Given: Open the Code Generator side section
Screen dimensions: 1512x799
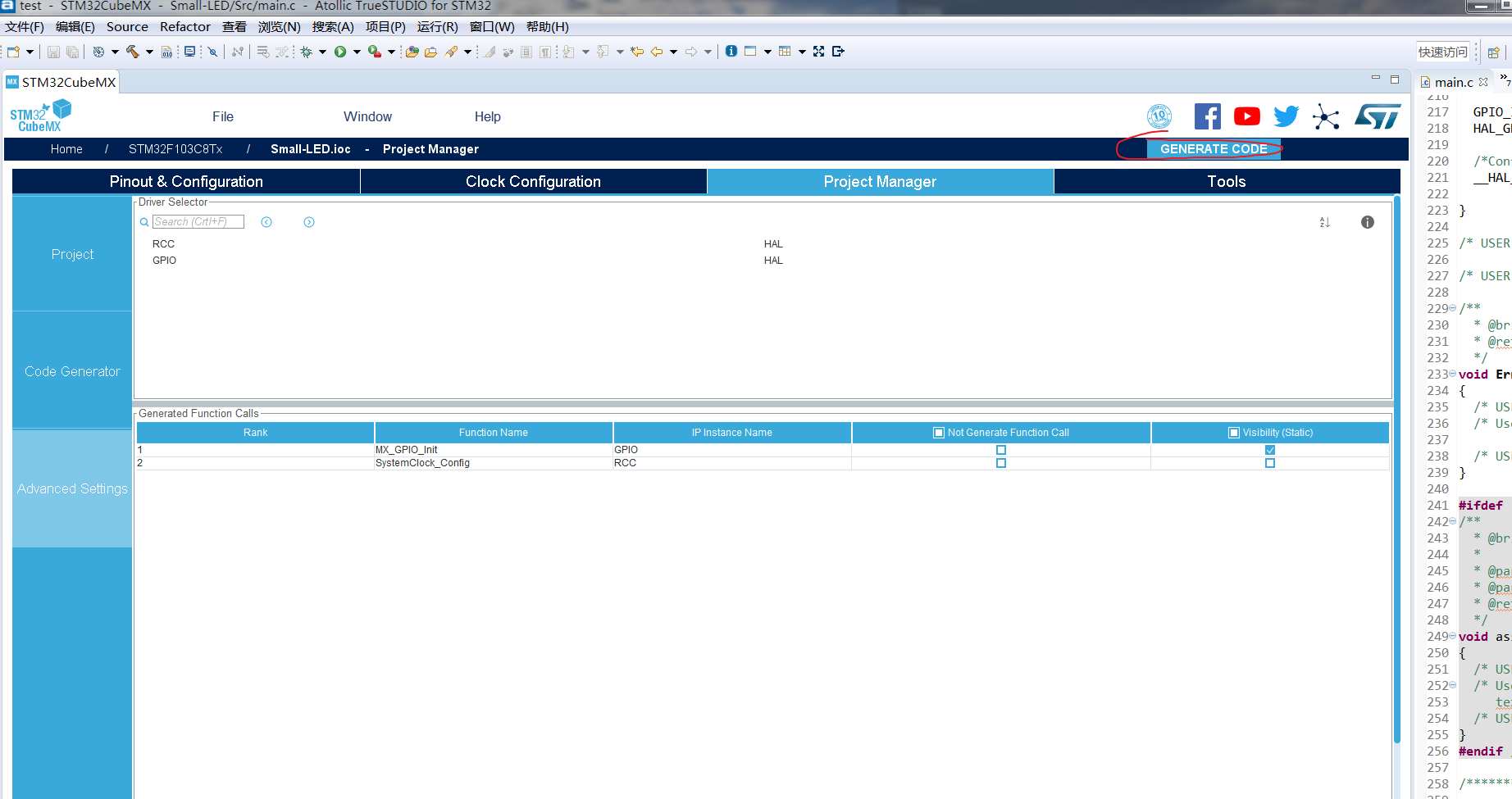Looking at the screenshot, I should click(72, 371).
